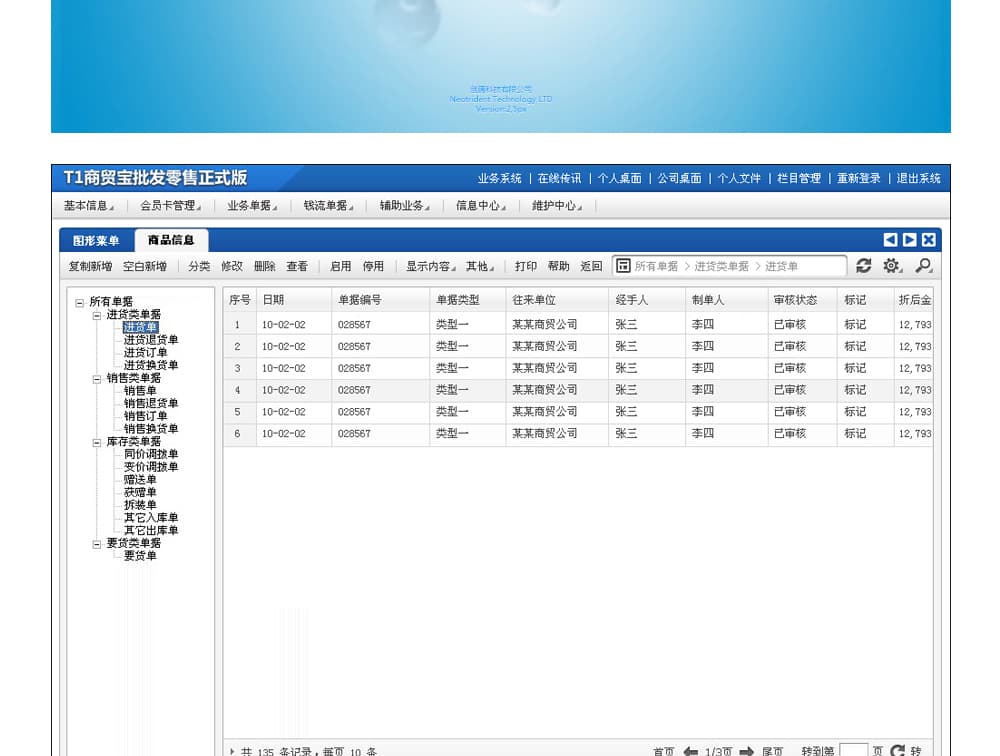Go to next page with right arrow
This screenshot has height=756, width=1000.
coord(746,751)
